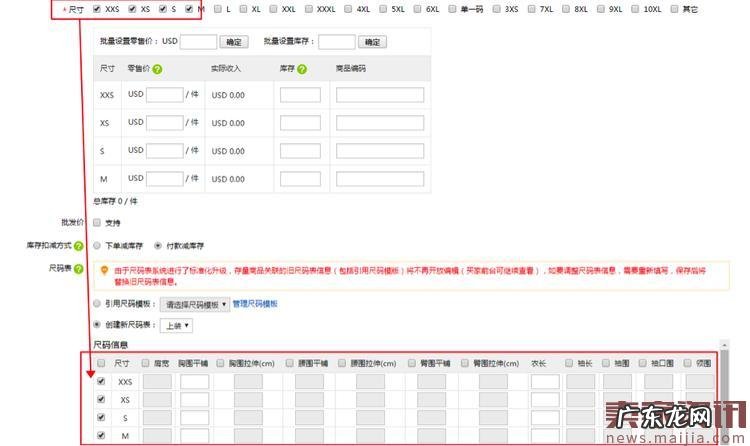
Task: Click the size table vertical scrollbar
Action: tap(724, 392)
